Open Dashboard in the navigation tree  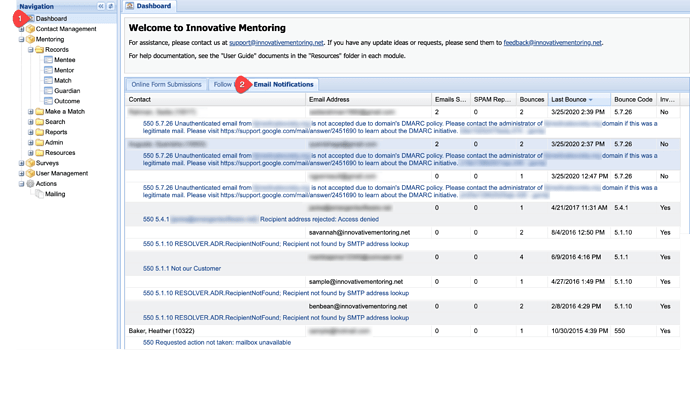(51, 18)
